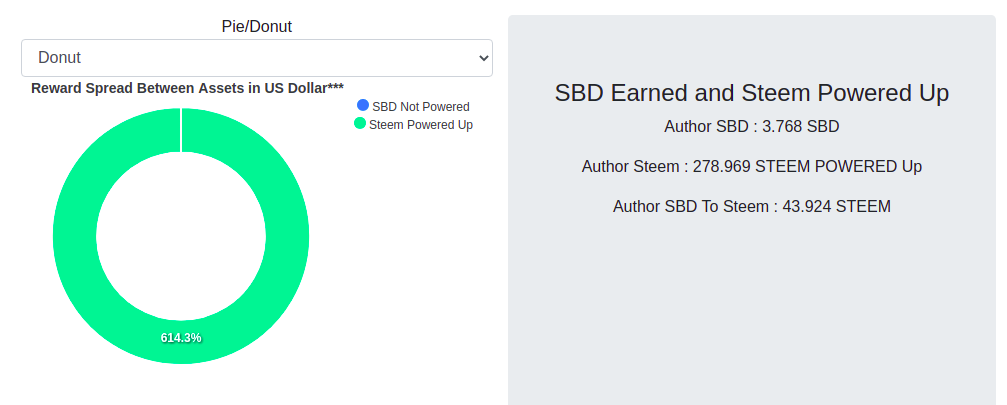
Task: Click the green donut ring segment
Action: pyautogui.click(x=75, y=235)
